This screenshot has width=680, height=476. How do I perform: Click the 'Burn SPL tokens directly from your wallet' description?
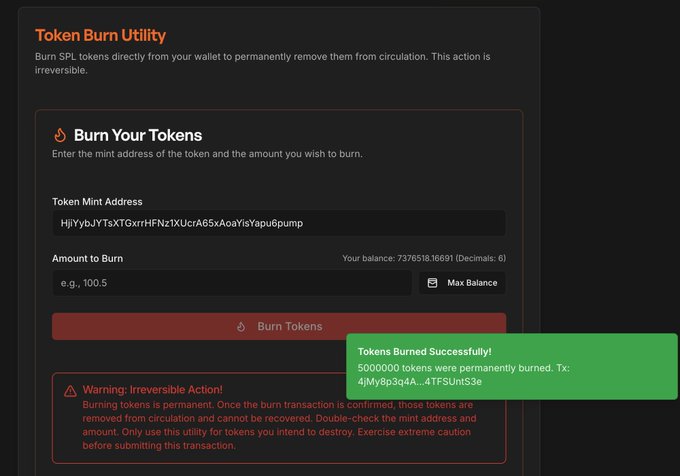263,63
